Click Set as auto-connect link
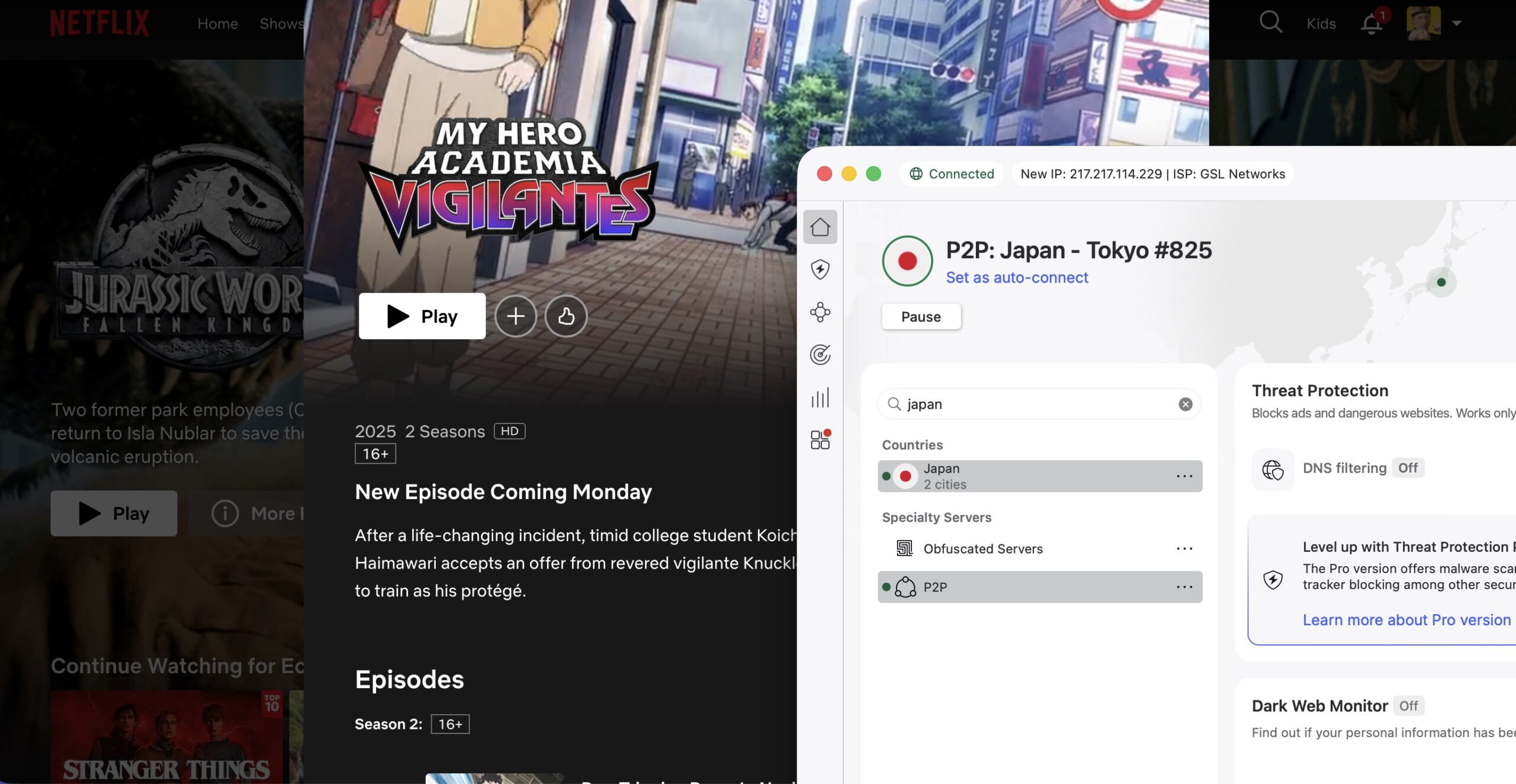 1017,277
